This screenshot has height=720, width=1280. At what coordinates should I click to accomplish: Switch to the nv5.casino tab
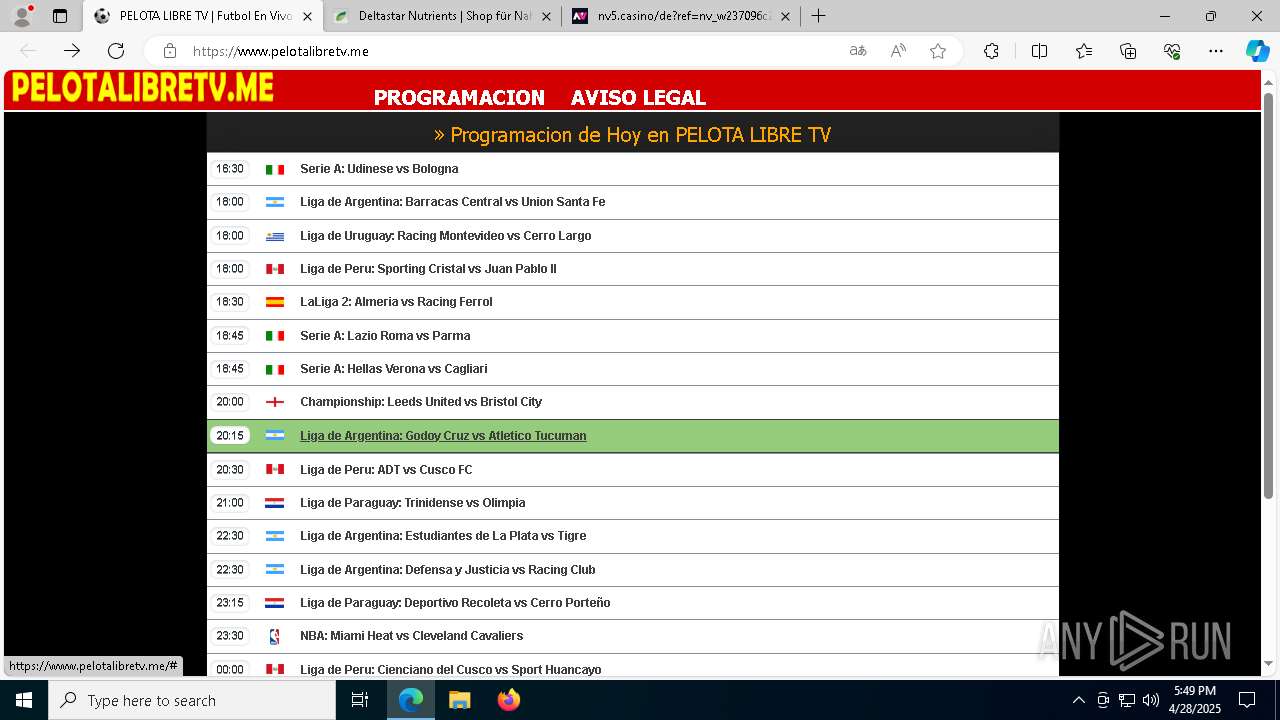tap(682, 16)
